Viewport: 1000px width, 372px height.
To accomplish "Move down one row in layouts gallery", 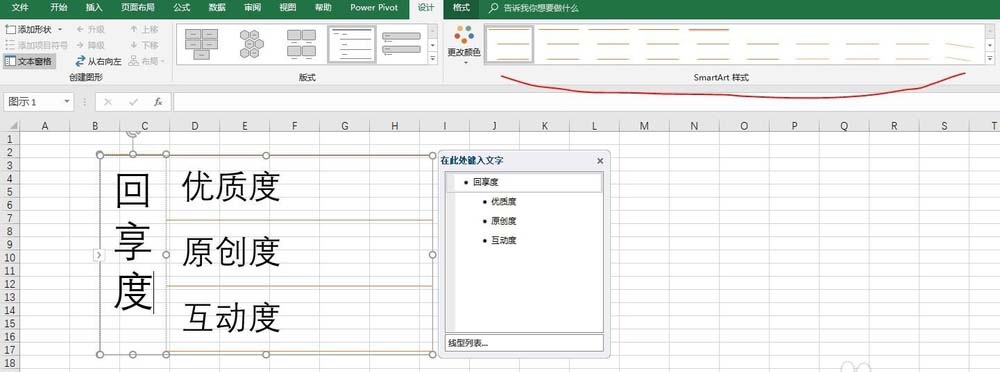I will [433, 45].
